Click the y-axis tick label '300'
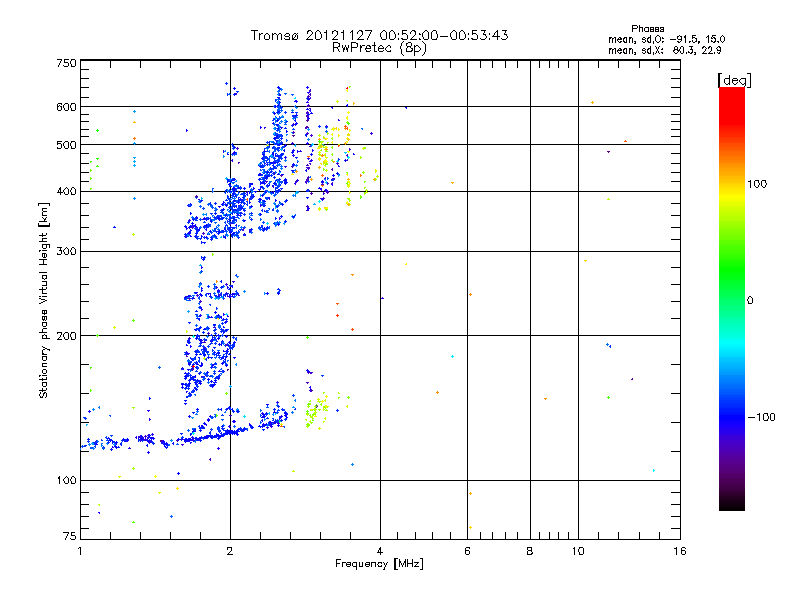This screenshot has height=600, width=800. pyautogui.click(x=67, y=252)
